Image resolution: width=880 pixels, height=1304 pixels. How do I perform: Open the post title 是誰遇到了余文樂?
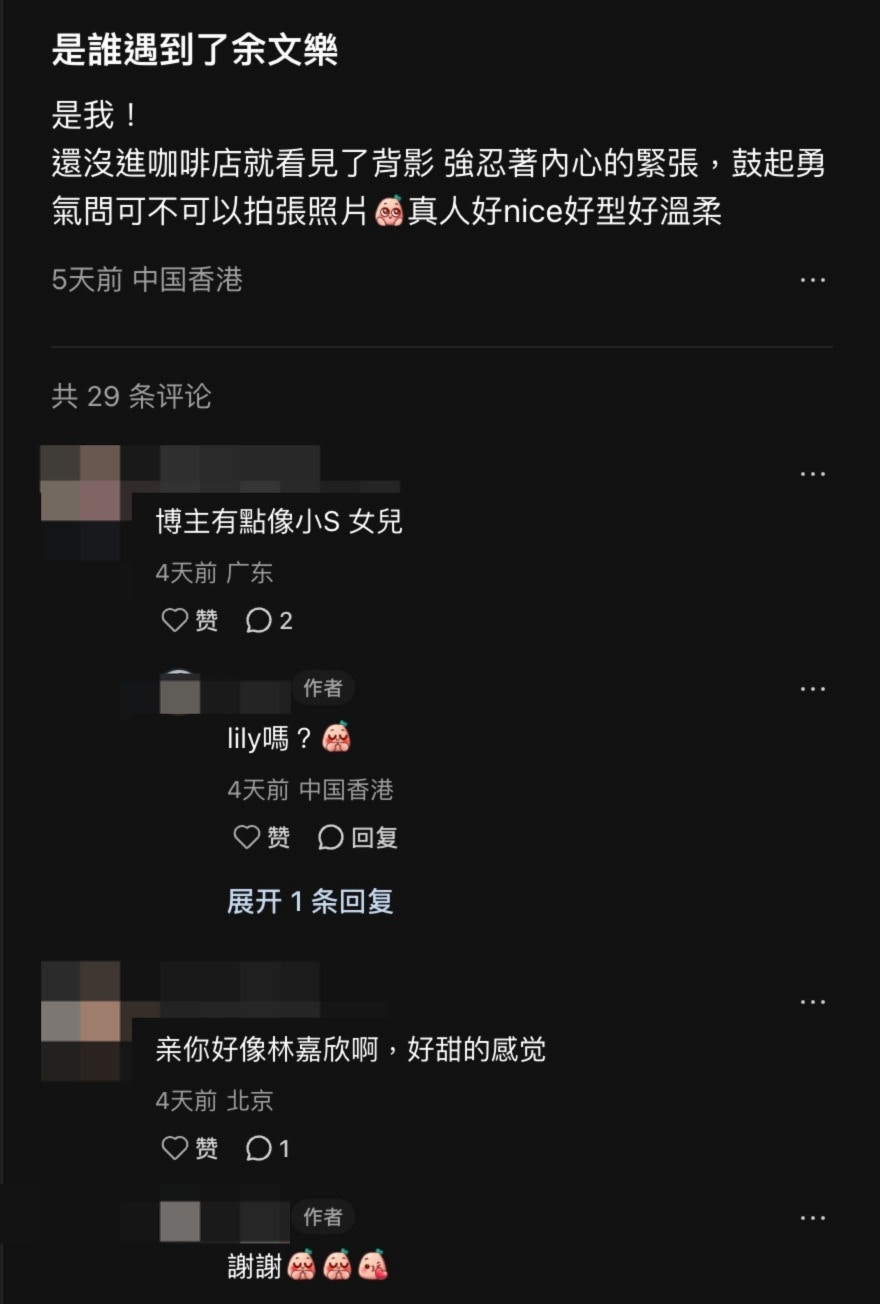[195, 49]
